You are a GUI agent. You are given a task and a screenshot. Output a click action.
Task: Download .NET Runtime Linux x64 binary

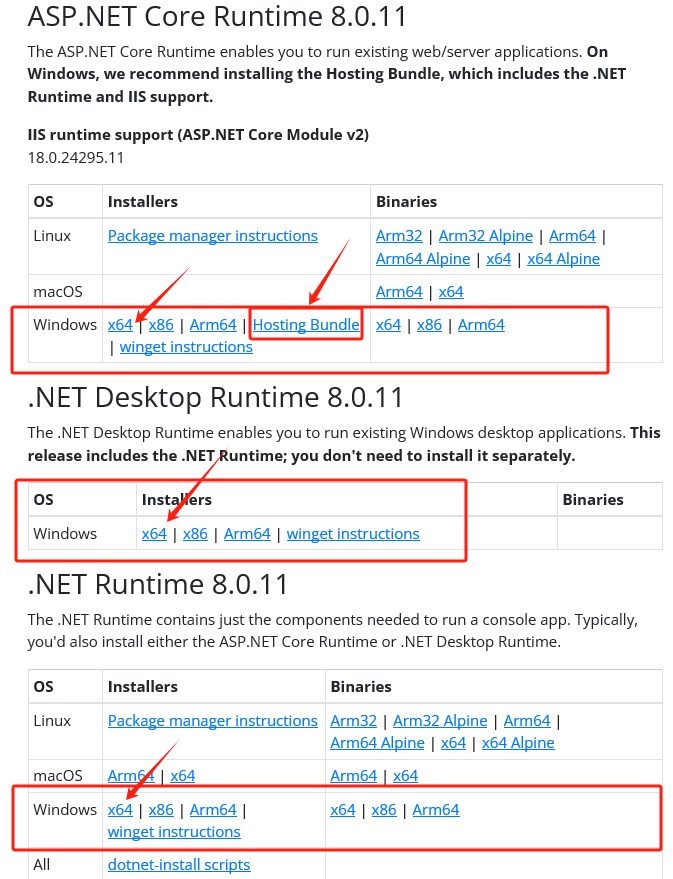pyautogui.click(x=453, y=743)
